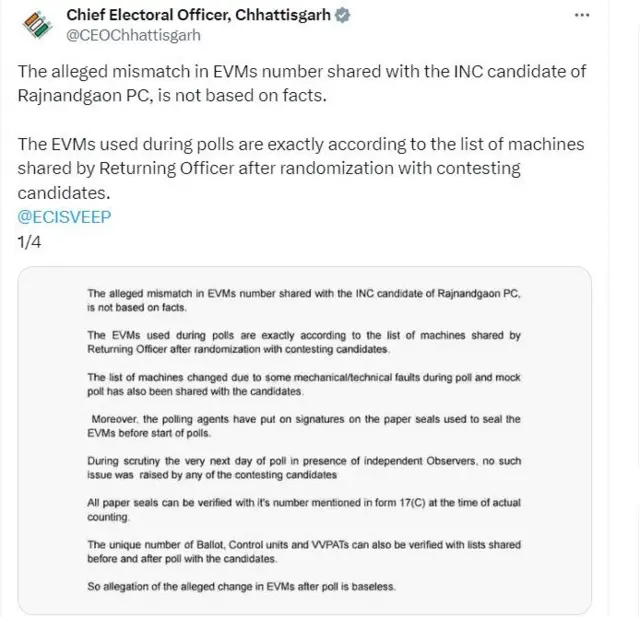Click the bottom edge of the image card

click(x=304, y=610)
